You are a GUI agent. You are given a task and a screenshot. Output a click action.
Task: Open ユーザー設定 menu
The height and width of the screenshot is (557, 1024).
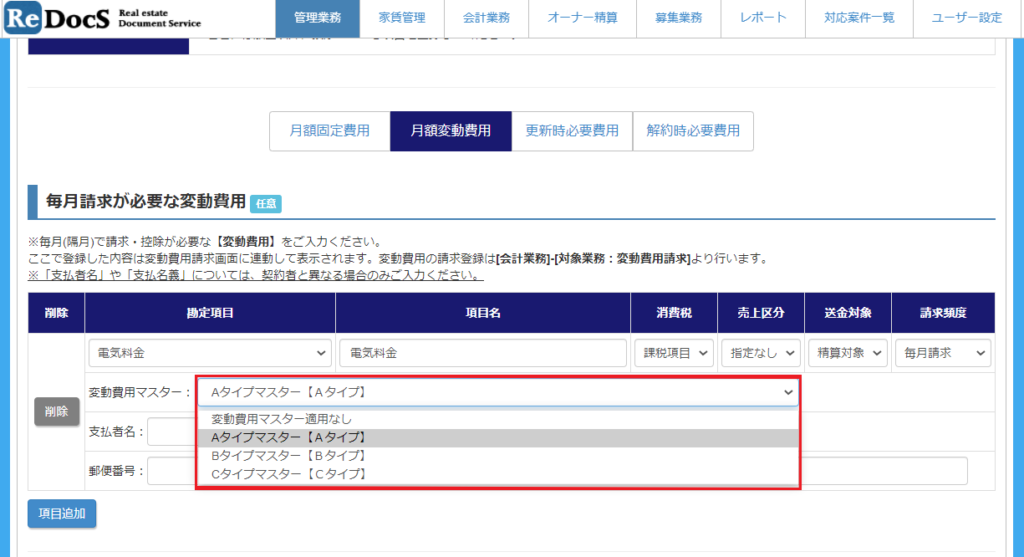[966, 18]
